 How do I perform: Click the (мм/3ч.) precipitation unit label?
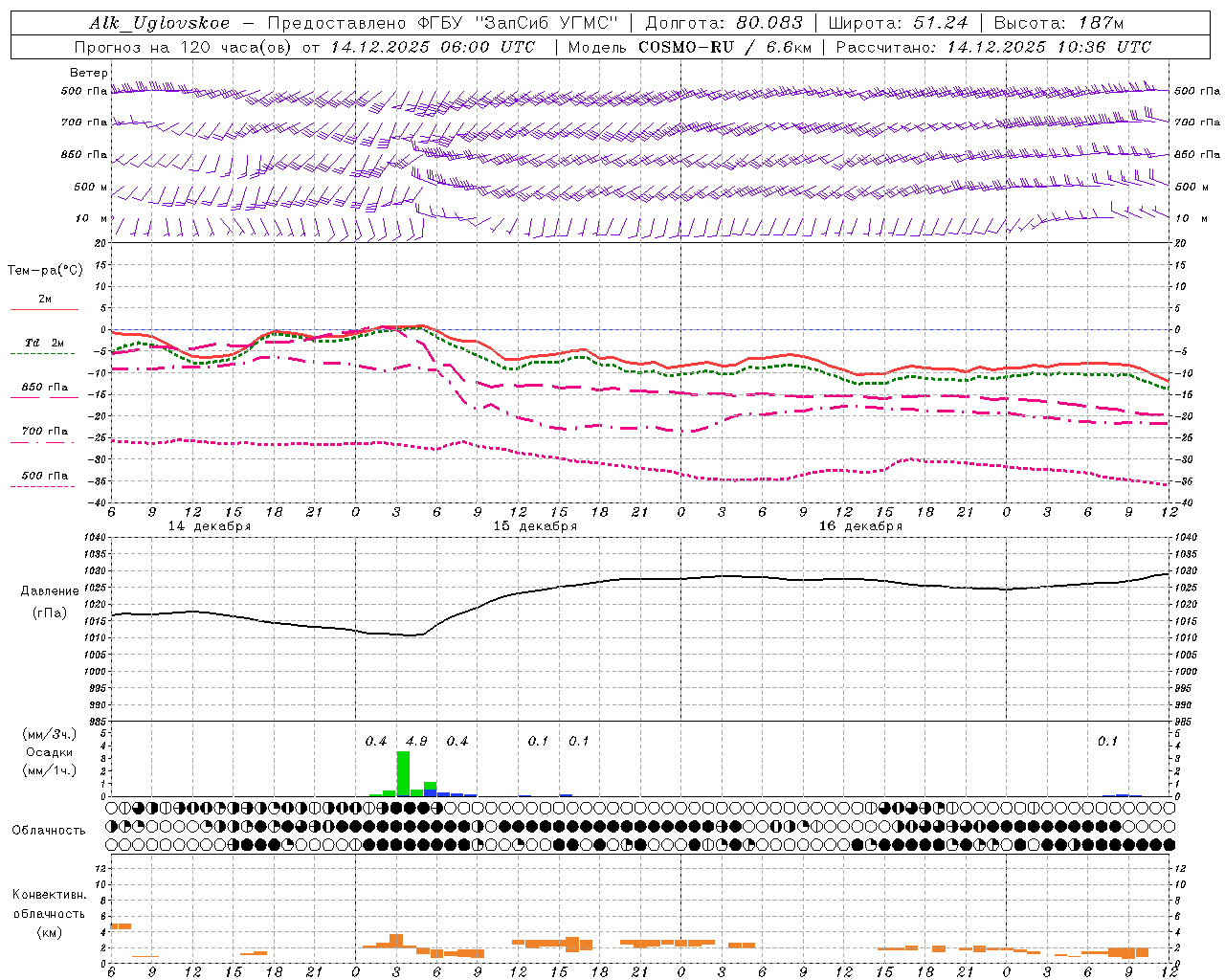tap(50, 734)
